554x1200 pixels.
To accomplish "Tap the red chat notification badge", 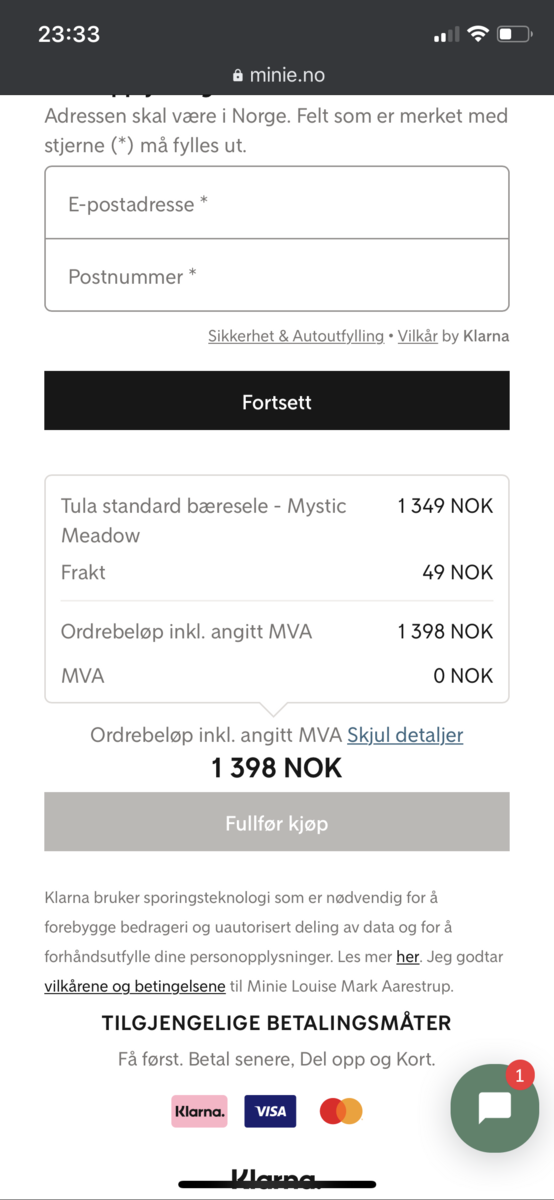I will [x=520, y=1076].
